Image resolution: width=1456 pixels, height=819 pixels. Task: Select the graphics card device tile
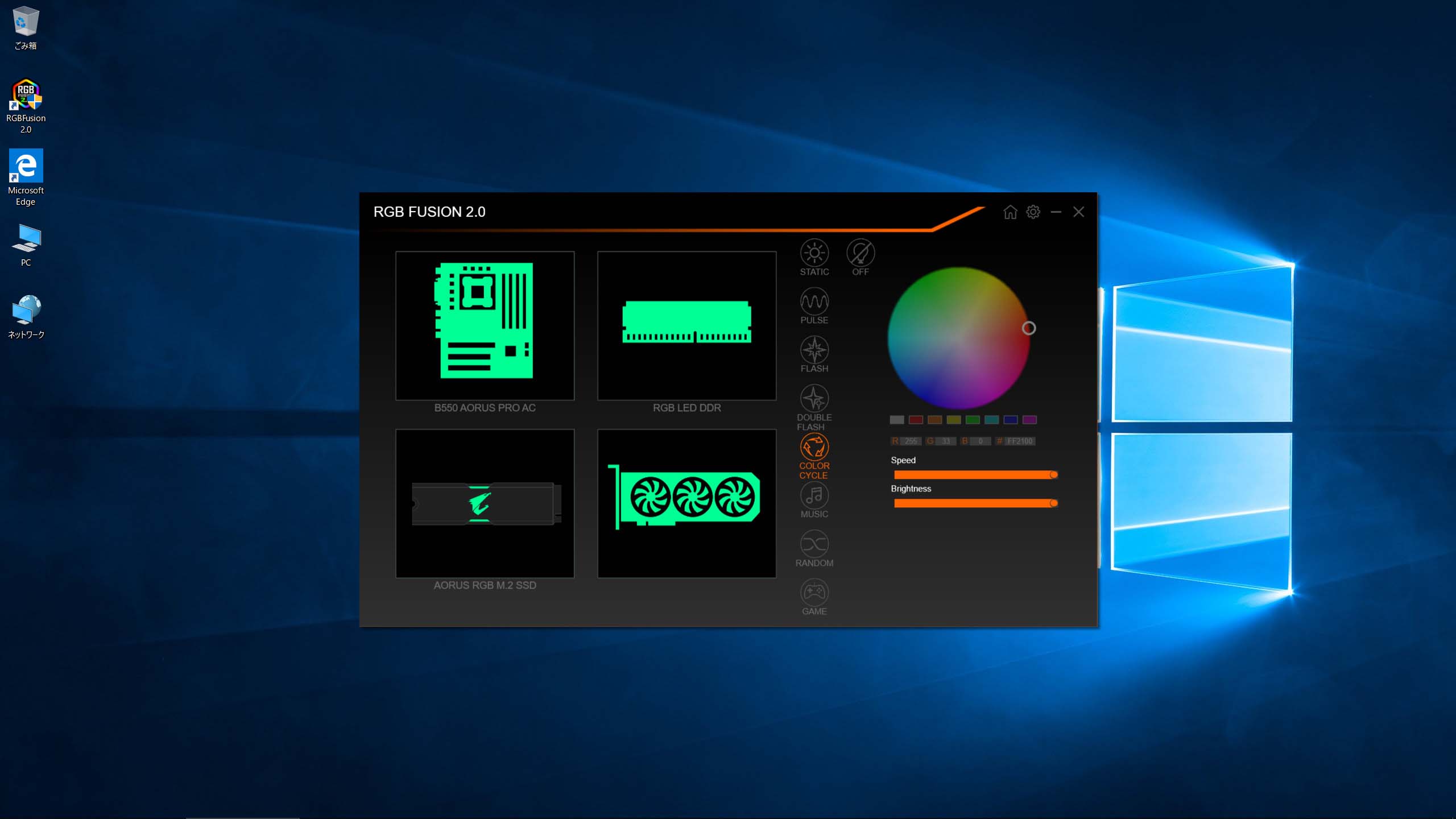686,503
